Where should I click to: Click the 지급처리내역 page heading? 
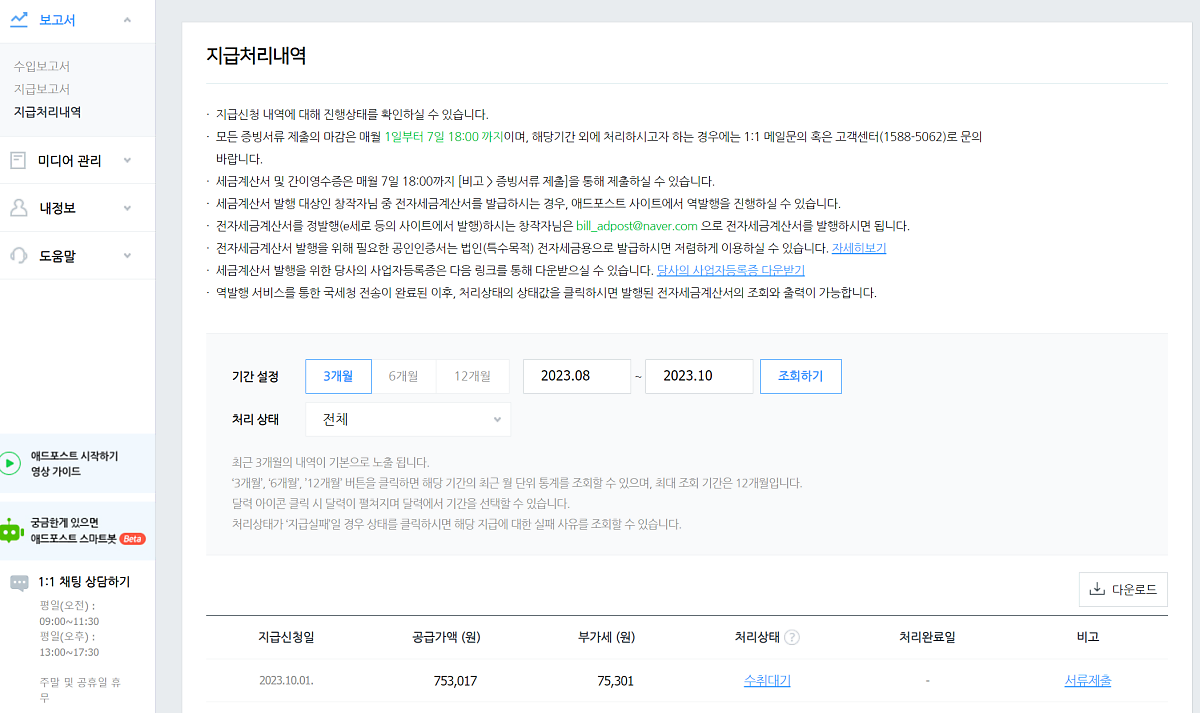coord(256,55)
